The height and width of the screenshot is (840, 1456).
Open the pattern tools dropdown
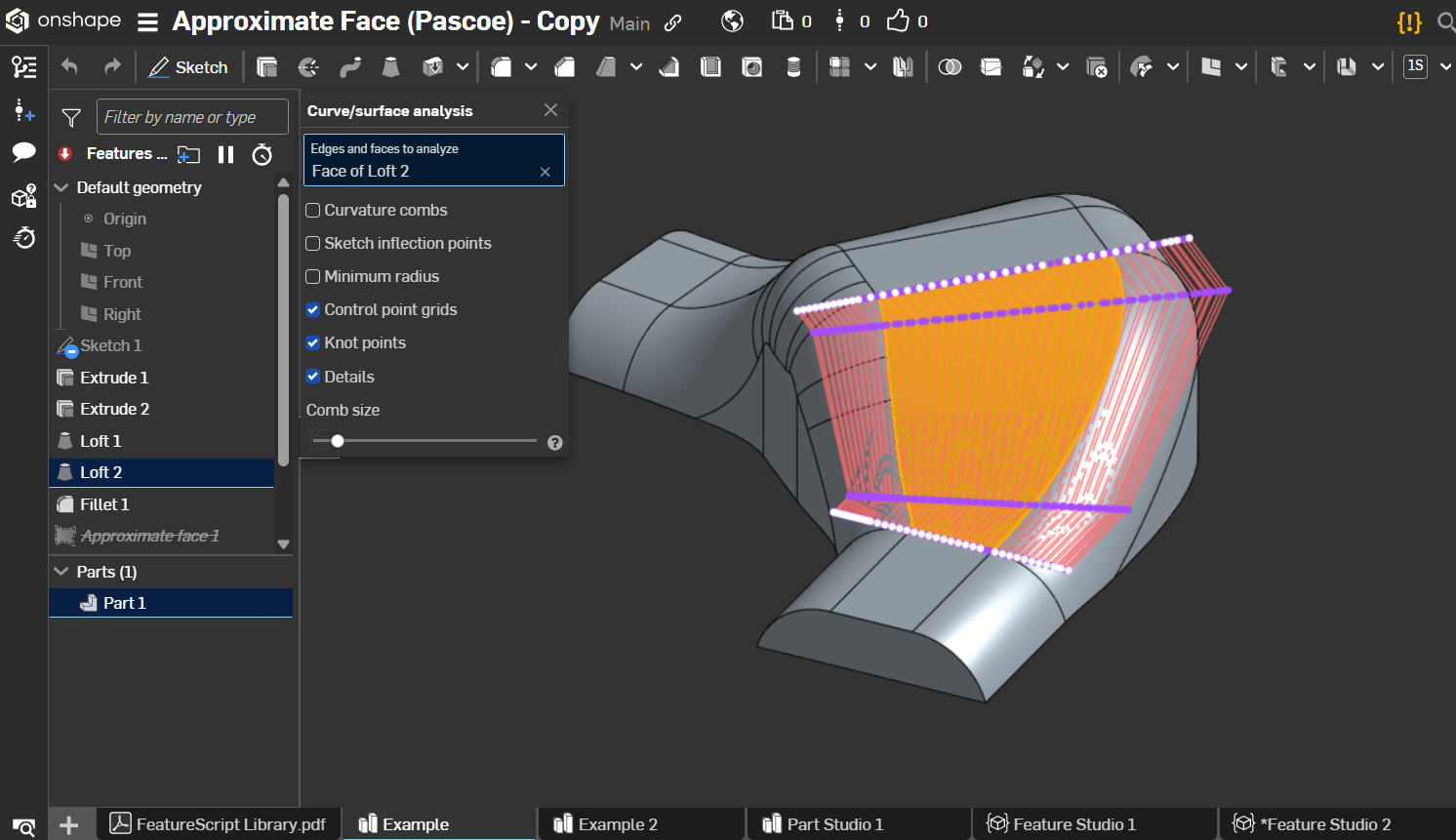[870, 66]
